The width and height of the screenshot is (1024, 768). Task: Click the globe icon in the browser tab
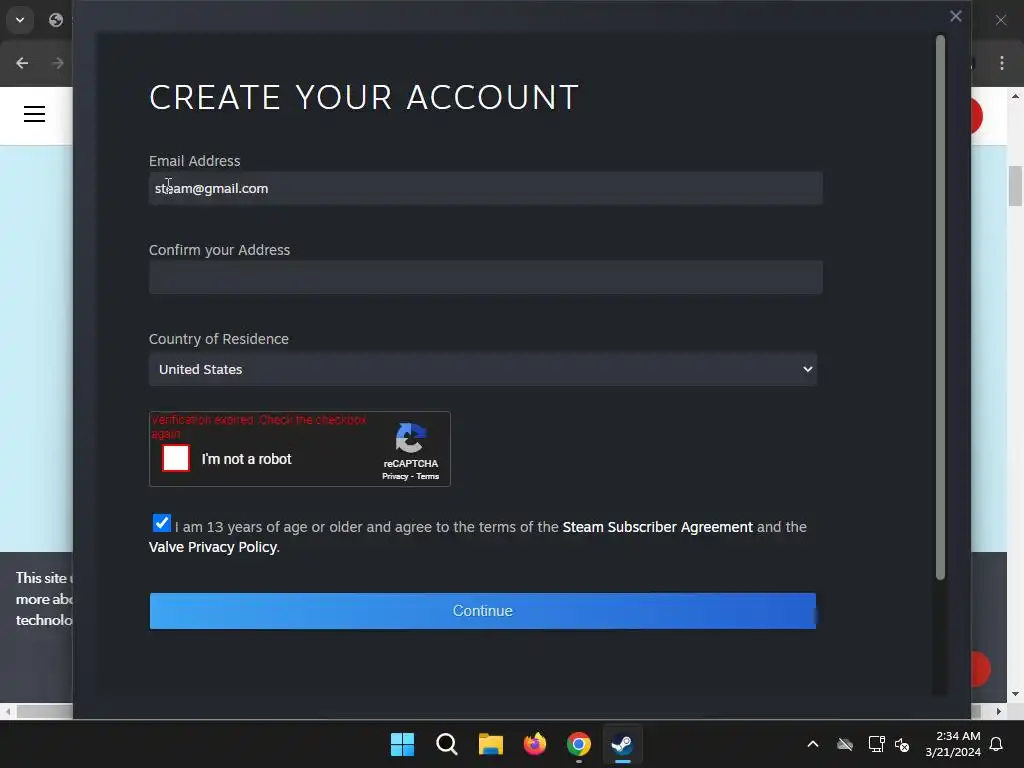coord(56,20)
